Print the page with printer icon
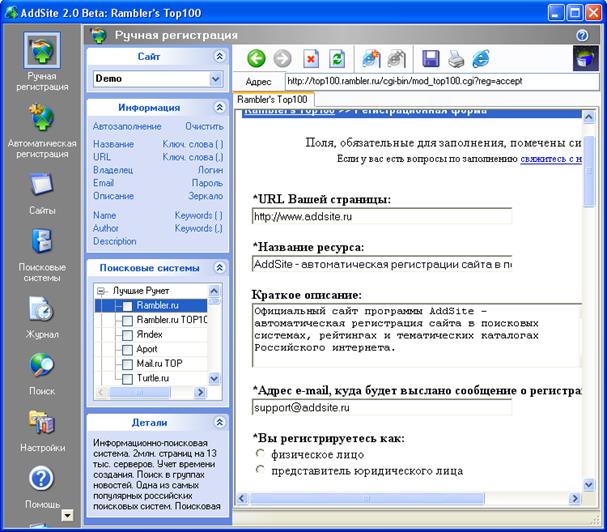607x532 pixels. [456, 59]
